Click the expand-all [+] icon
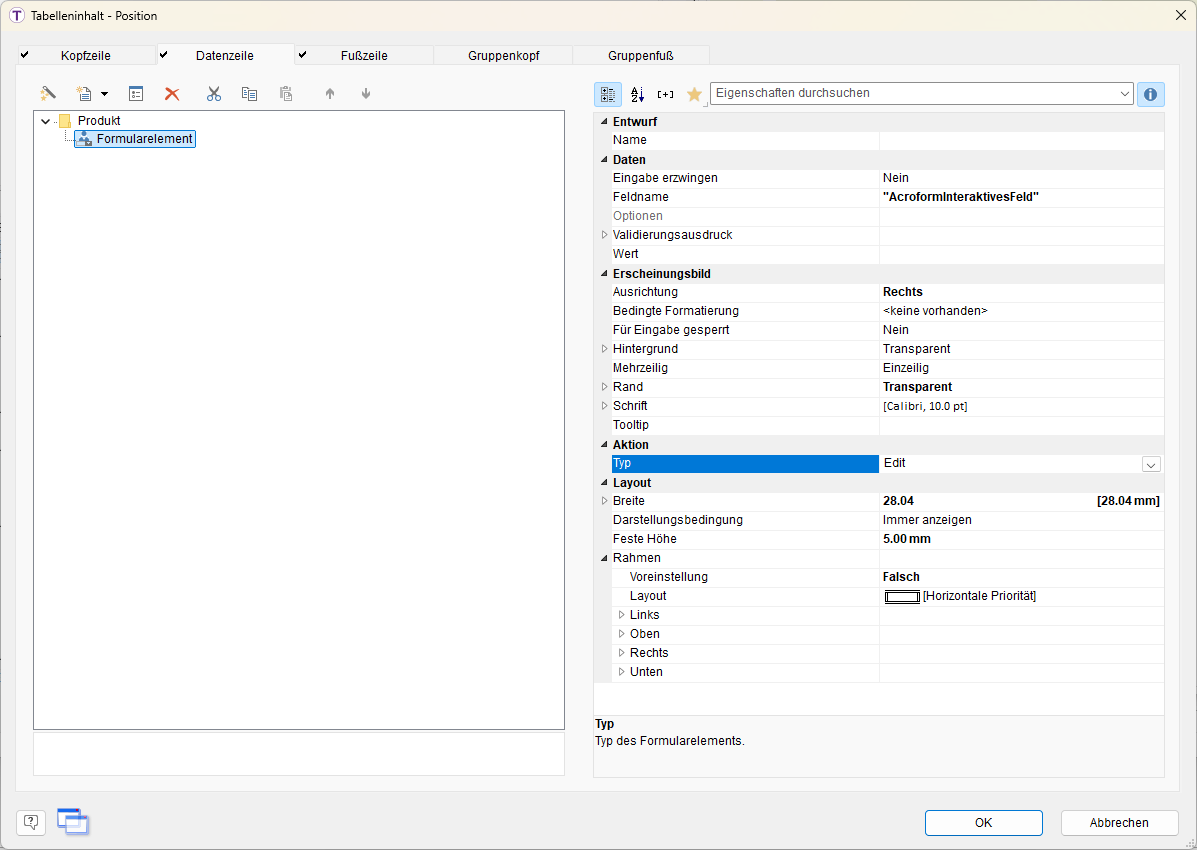The image size is (1197, 850). tap(666, 94)
